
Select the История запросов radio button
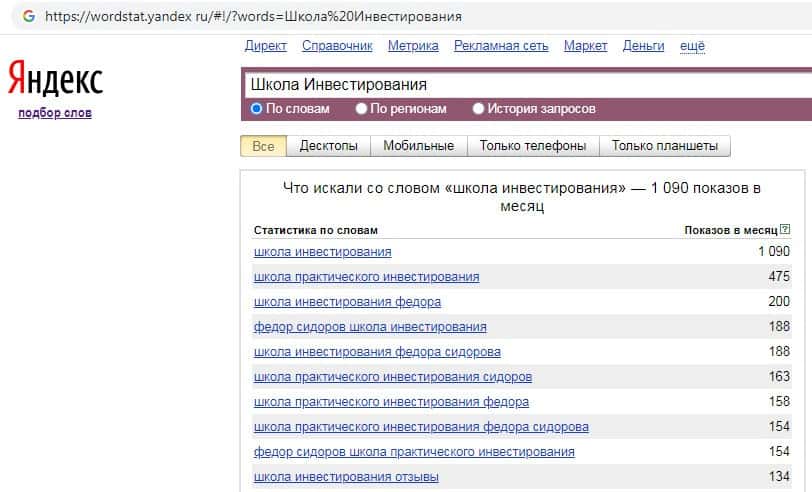(x=478, y=109)
